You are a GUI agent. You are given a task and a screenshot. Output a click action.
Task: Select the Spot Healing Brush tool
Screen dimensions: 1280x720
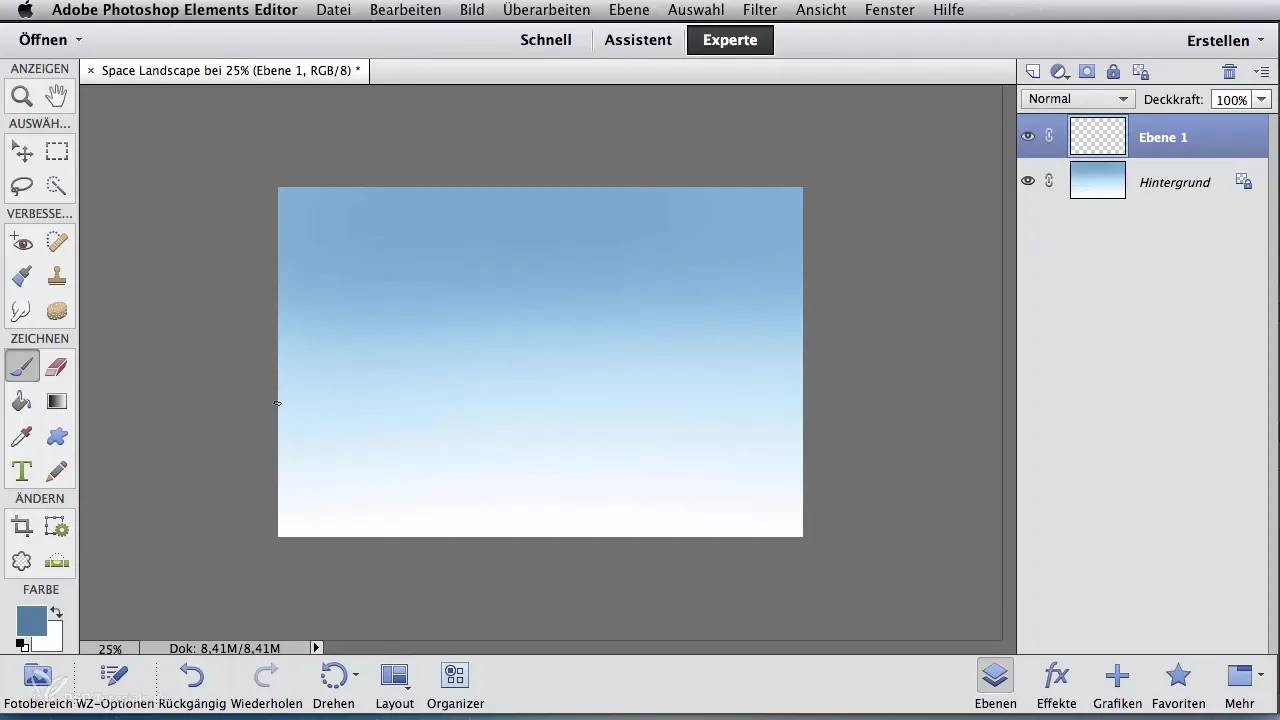tap(57, 242)
